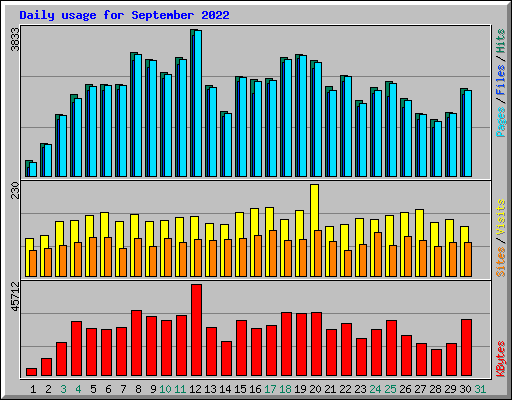
Task: Select the red KBytes bar for day 14
Action: point(226,359)
